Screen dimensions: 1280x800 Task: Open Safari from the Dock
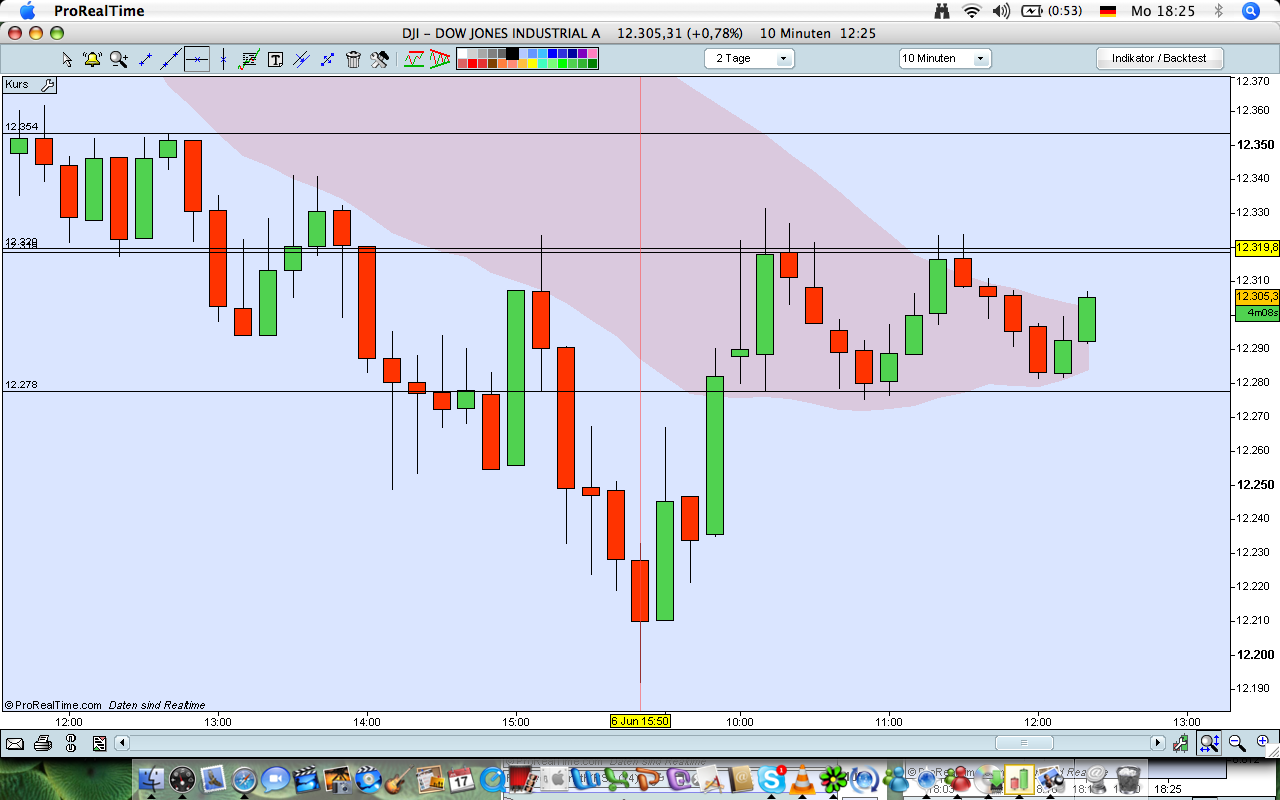(245, 779)
